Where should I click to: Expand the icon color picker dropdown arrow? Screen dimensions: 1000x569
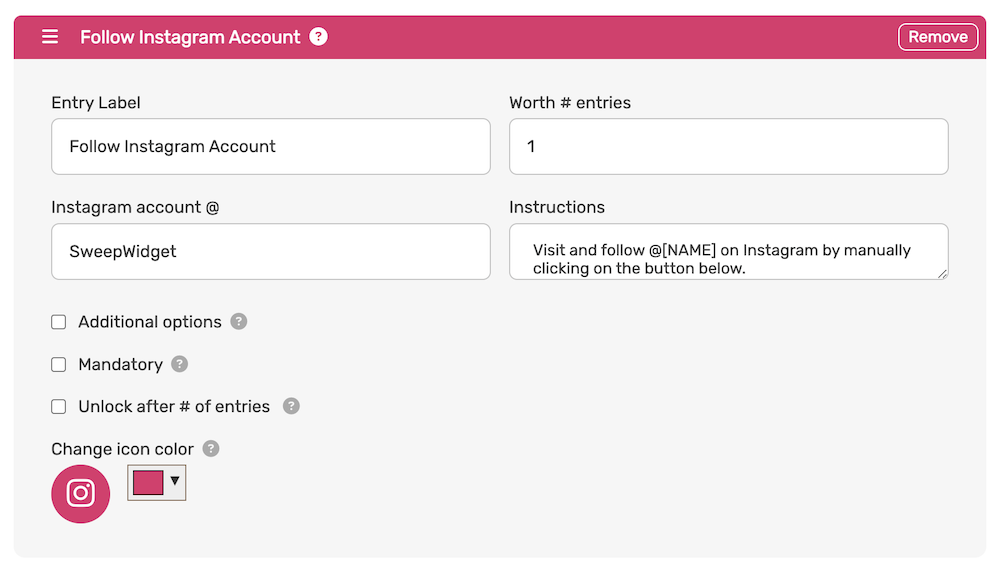point(175,481)
